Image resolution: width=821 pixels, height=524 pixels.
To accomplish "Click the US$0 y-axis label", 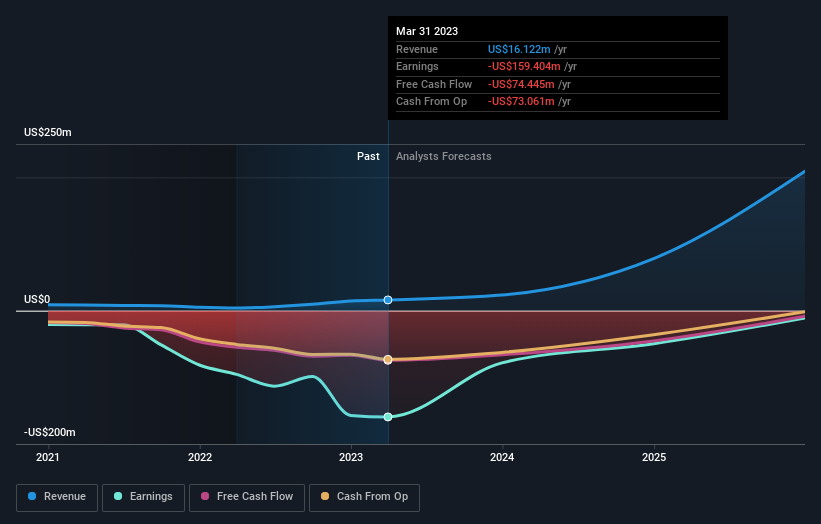I will coord(37,299).
